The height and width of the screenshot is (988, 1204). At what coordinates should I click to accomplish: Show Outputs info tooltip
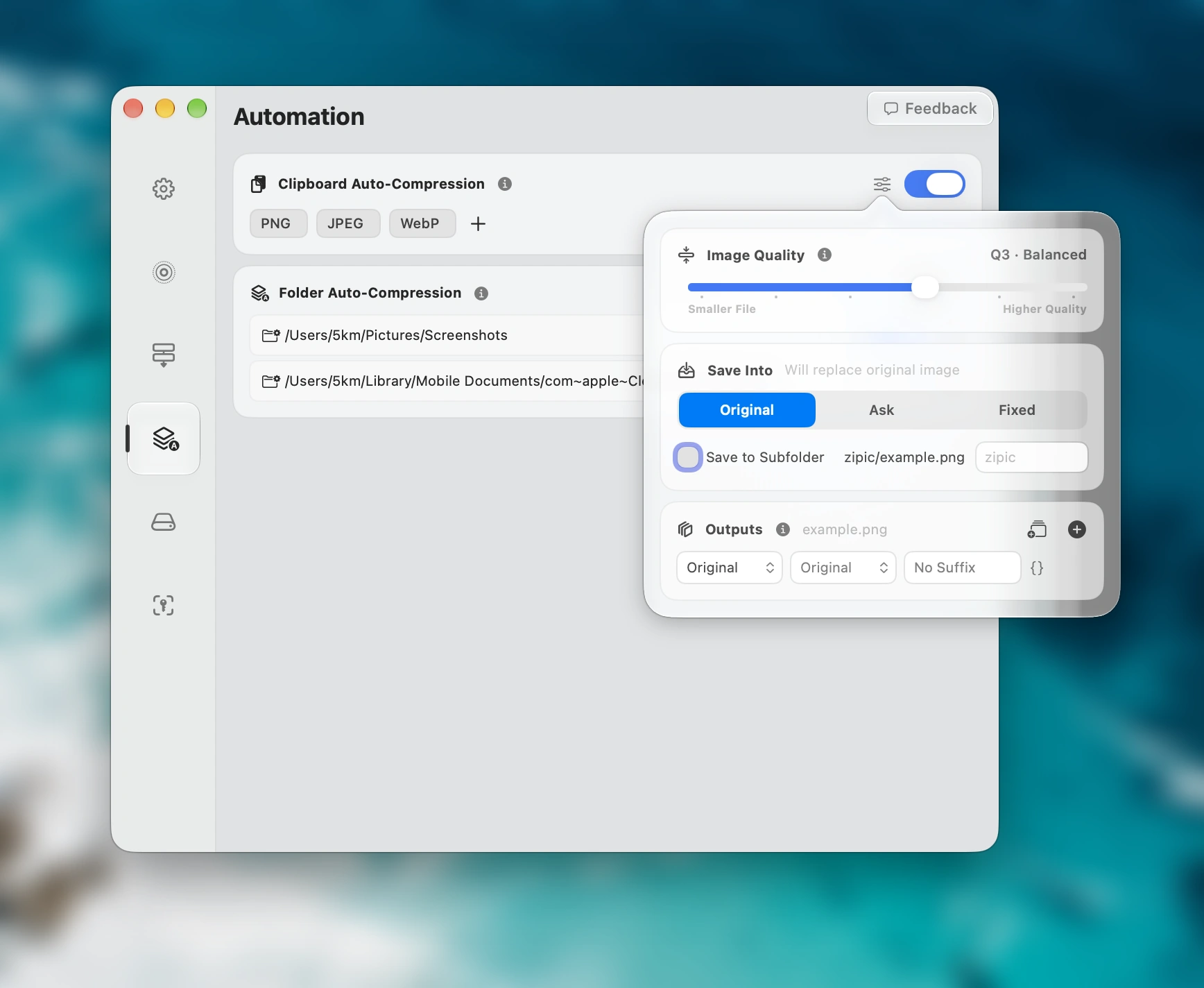pos(783,529)
